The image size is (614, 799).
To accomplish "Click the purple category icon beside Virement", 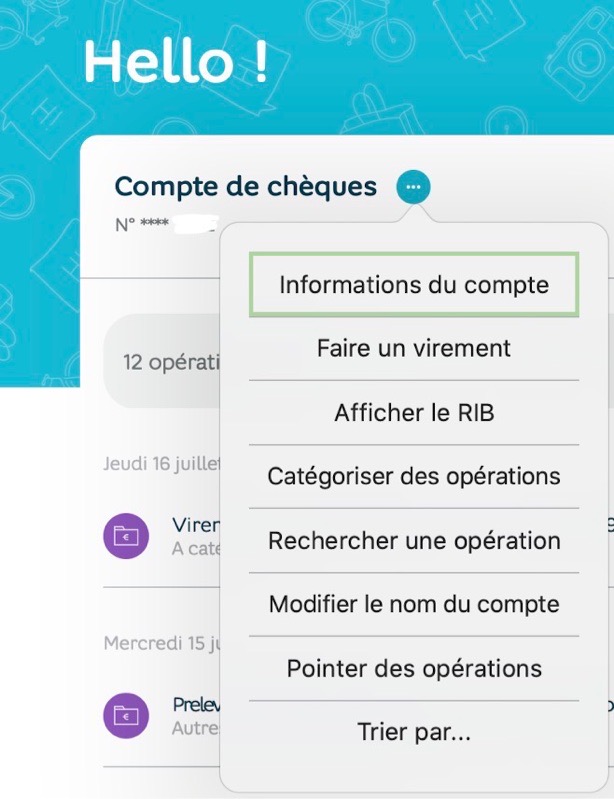I will (x=127, y=537).
